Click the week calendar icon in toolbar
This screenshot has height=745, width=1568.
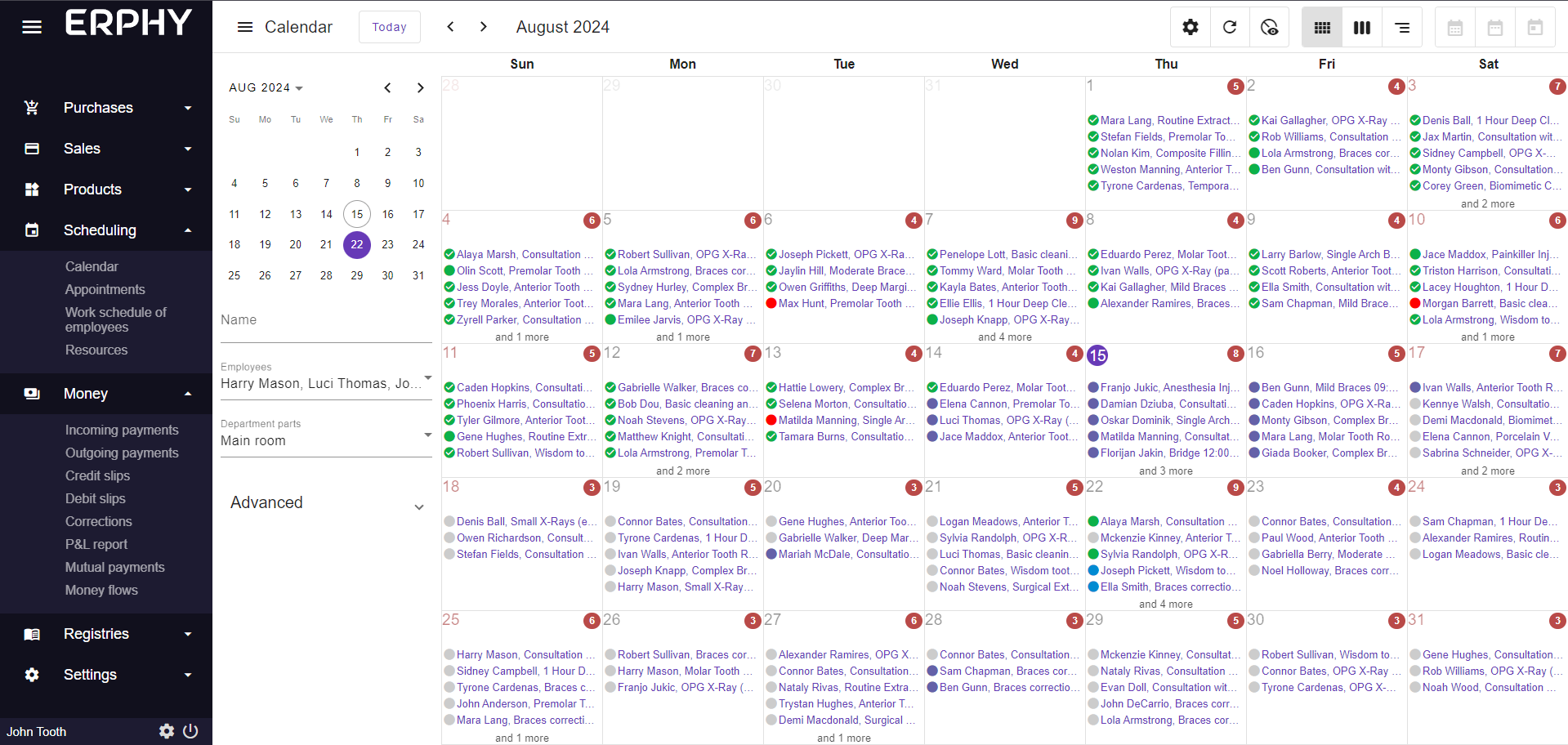tap(1495, 27)
